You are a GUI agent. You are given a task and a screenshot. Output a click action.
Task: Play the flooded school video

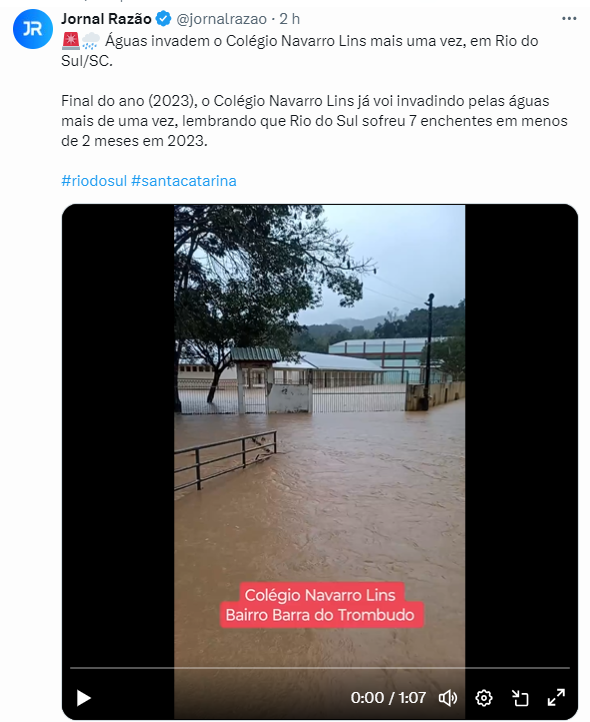pyautogui.click(x=83, y=698)
